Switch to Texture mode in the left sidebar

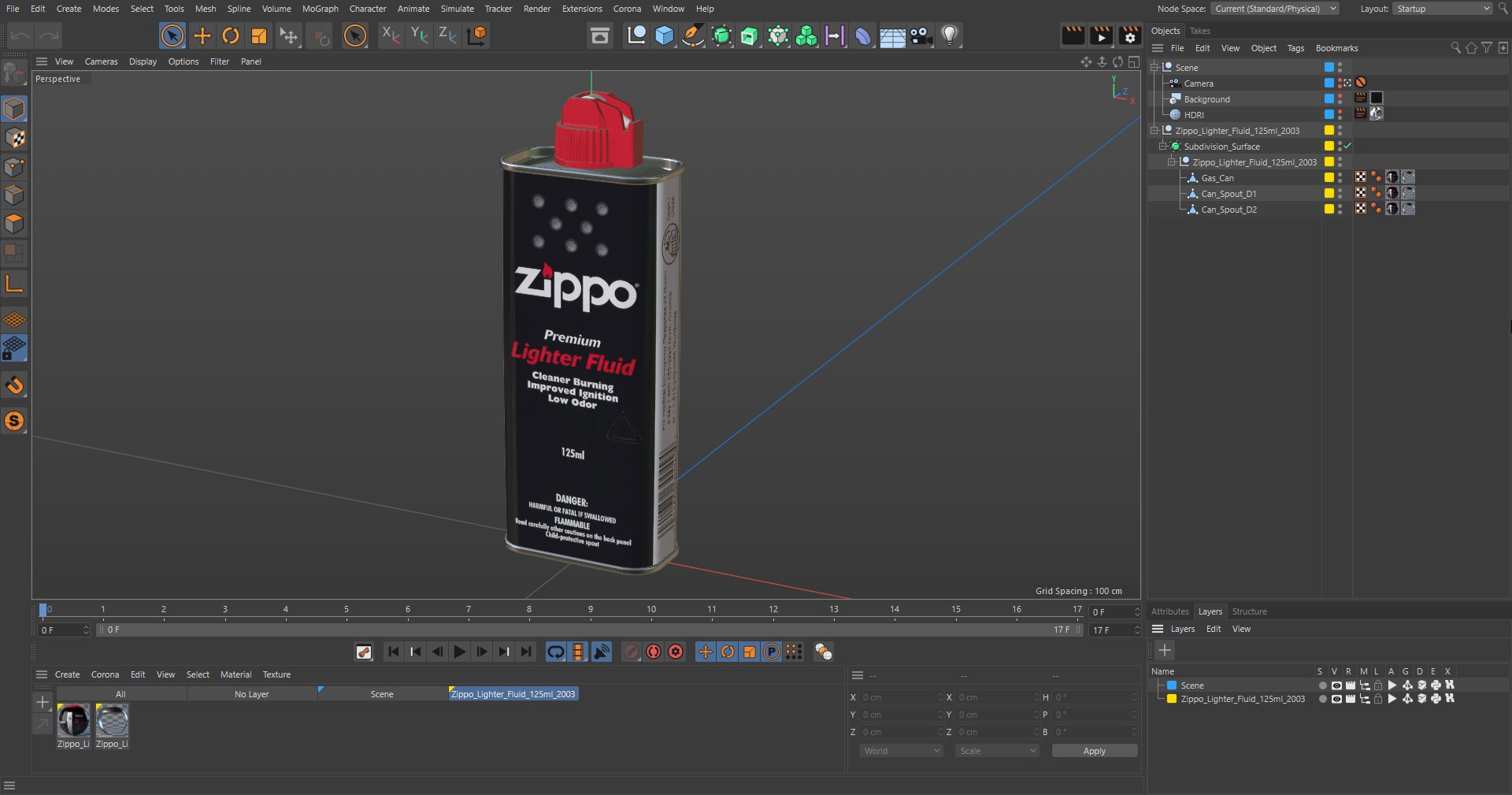14,138
